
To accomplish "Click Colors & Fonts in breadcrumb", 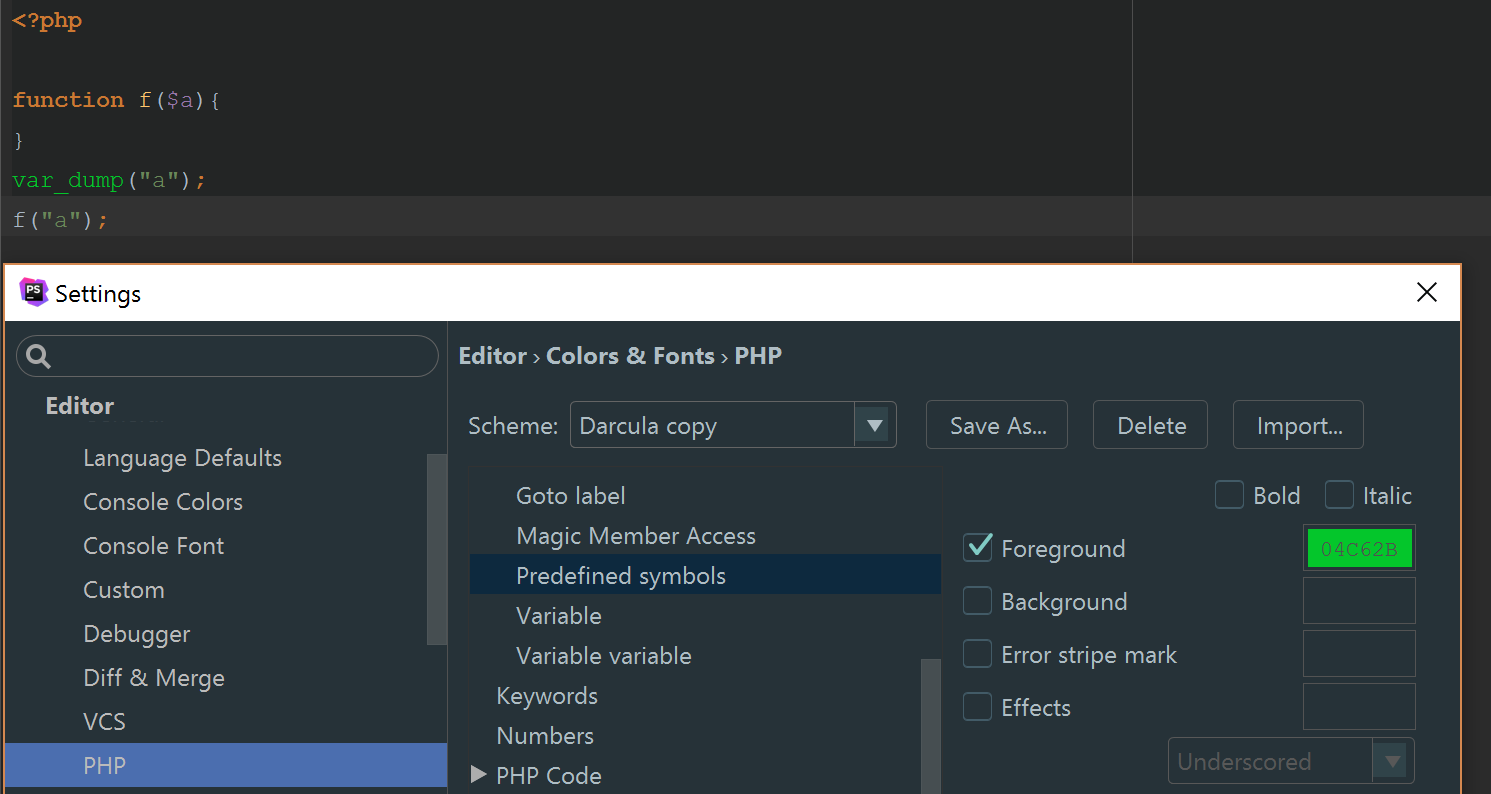I will pos(630,356).
